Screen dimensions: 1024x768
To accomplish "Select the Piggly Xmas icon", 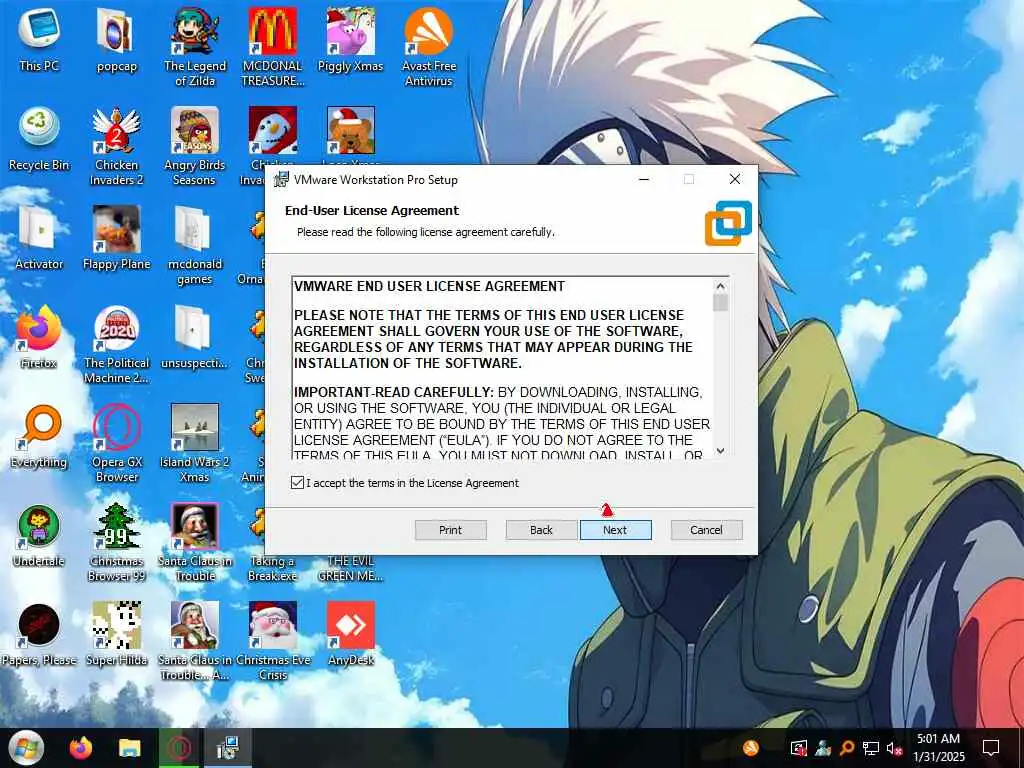I will 351,40.
